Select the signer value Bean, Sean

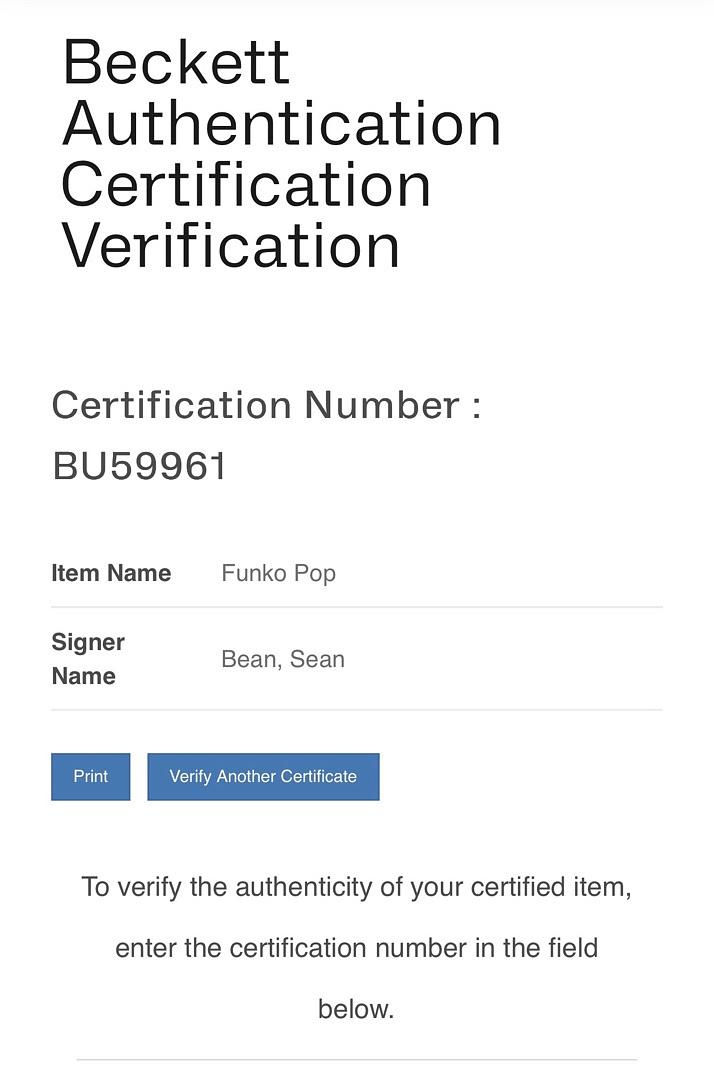pos(283,659)
